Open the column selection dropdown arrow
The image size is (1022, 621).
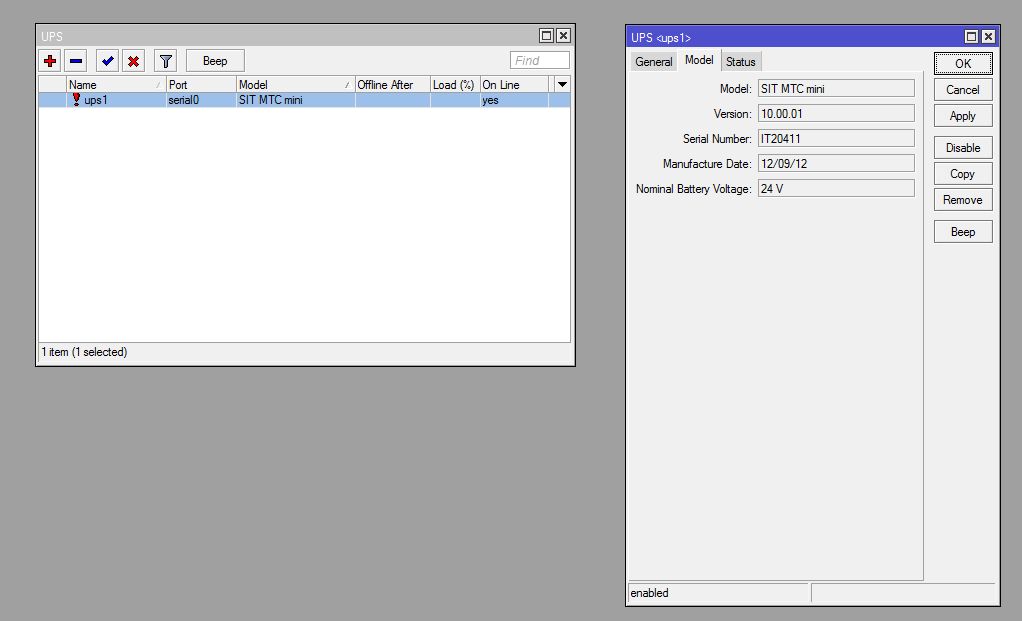pos(561,84)
